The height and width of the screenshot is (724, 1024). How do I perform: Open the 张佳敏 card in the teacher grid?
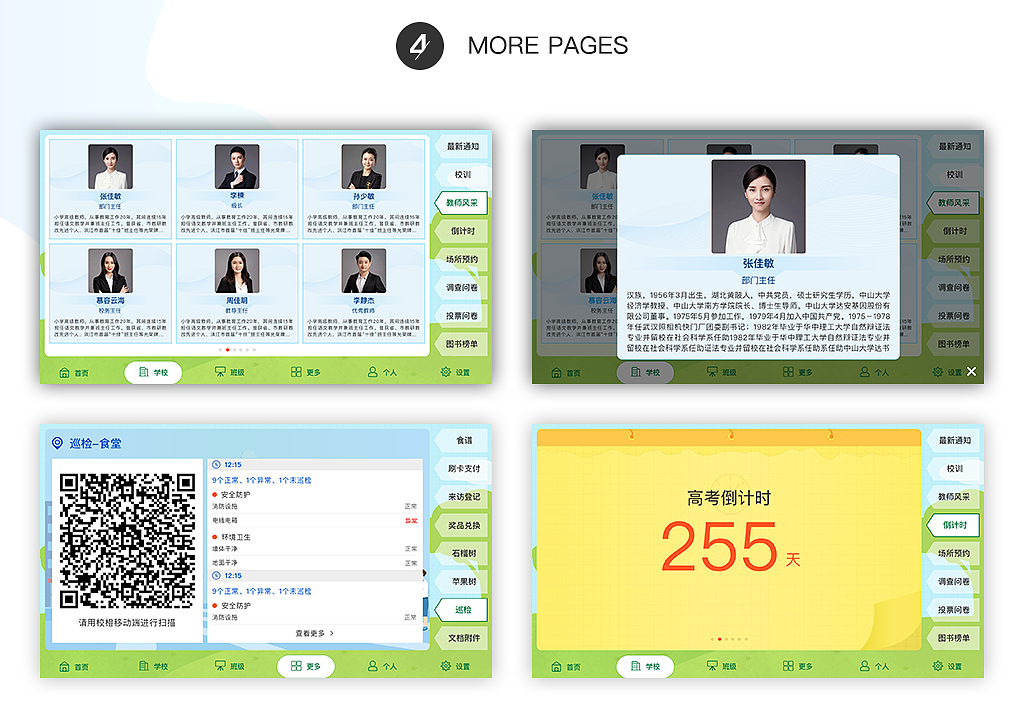click(110, 189)
